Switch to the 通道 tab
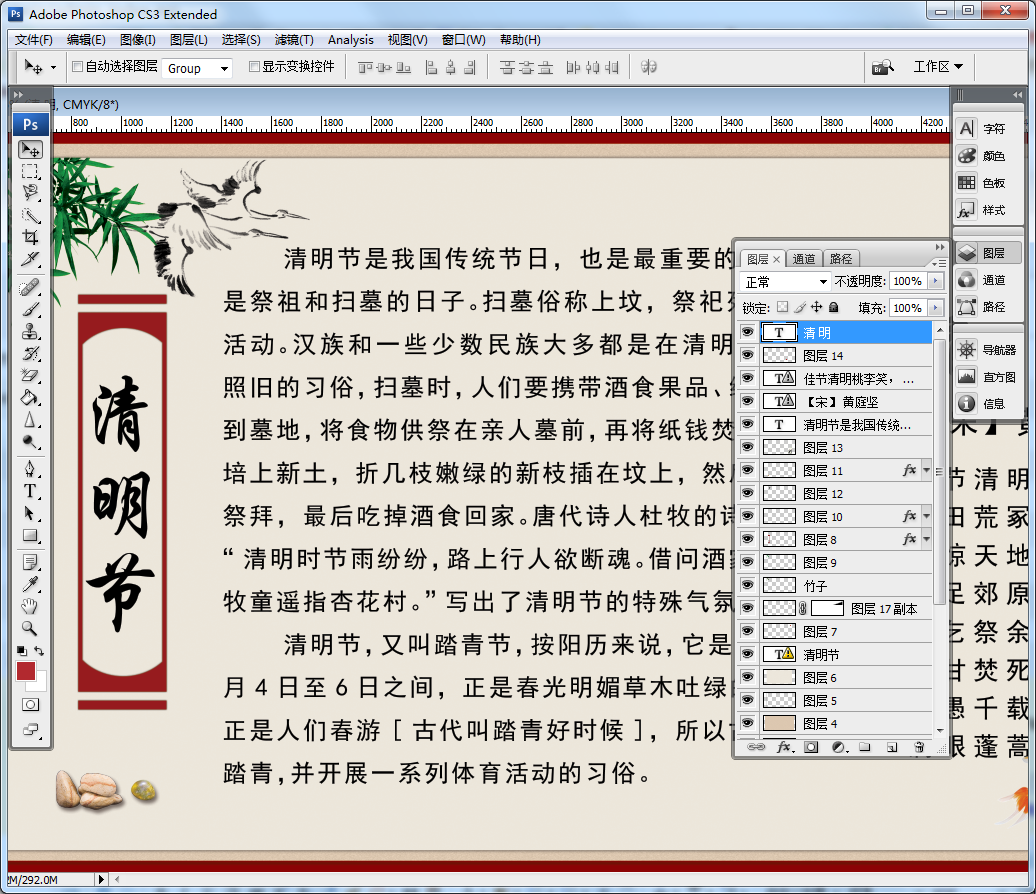The height and width of the screenshot is (894, 1036). (x=804, y=259)
